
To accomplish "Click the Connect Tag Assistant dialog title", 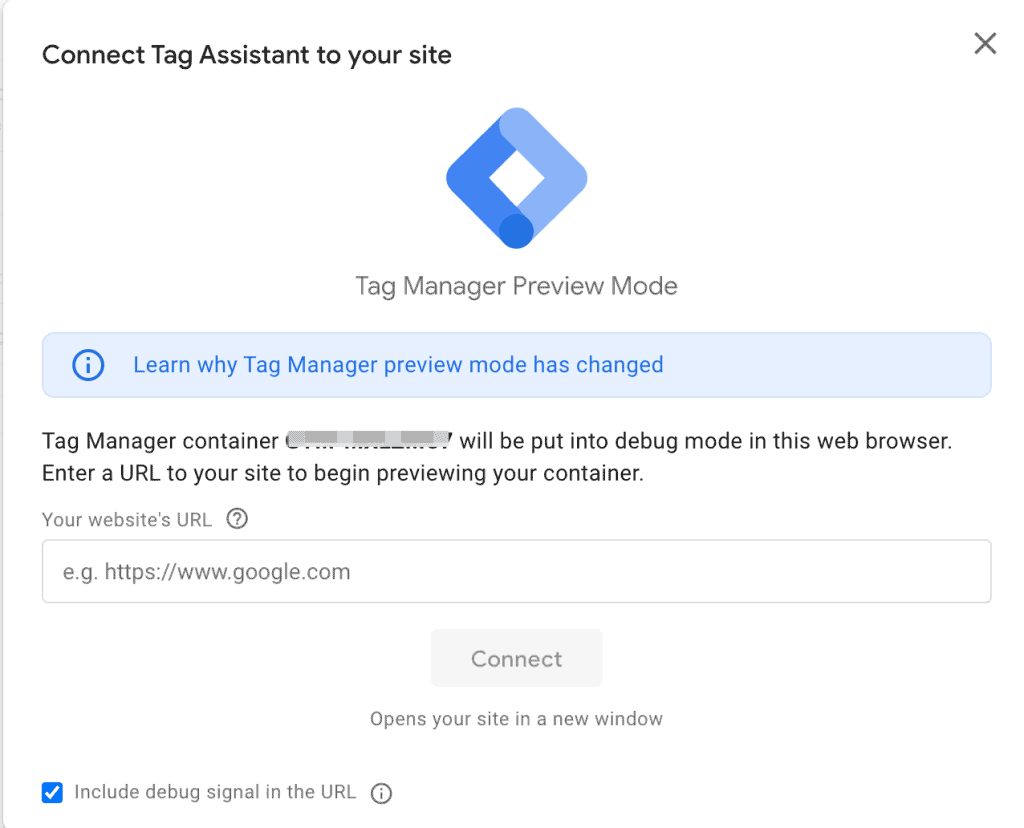I will point(246,55).
